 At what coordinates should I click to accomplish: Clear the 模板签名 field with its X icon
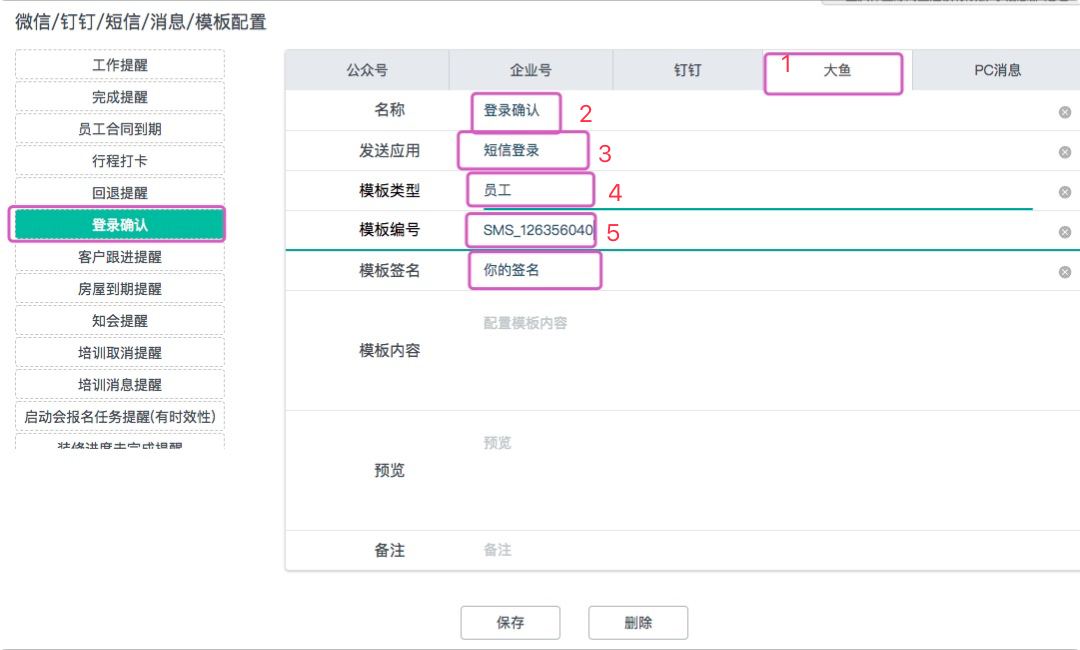pyautogui.click(x=1065, y=272)
